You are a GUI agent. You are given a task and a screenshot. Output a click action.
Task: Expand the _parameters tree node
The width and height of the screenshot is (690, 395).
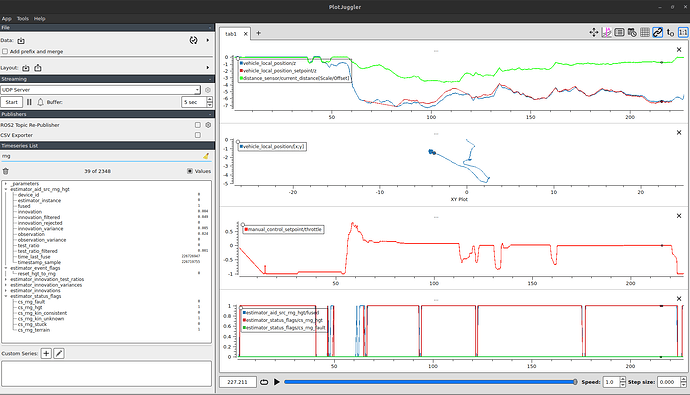click(6, 183)
